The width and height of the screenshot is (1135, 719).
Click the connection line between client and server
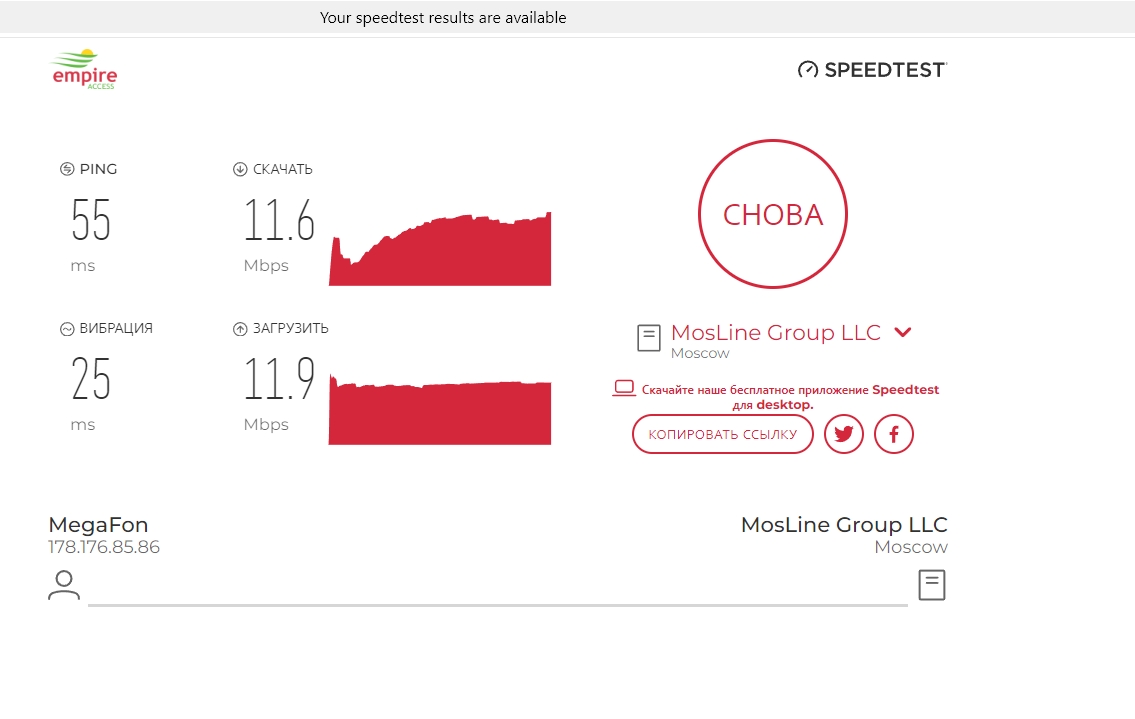click(x=498, y=605)
